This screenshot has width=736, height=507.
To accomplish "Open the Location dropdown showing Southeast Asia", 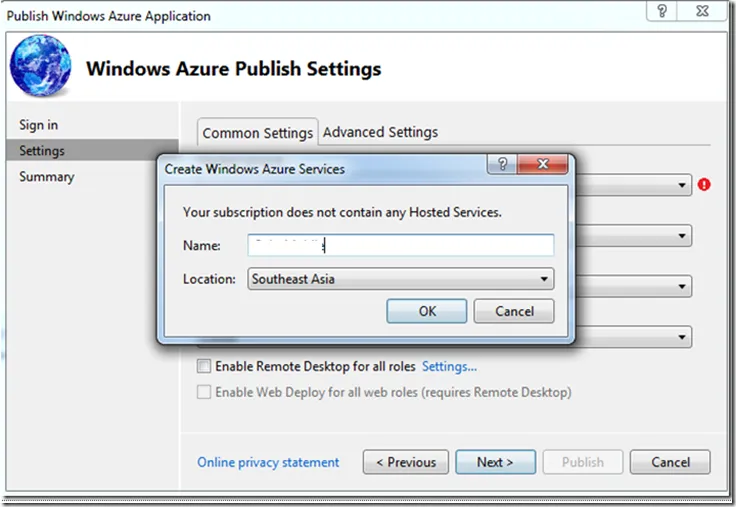I will click(x=400, y=279).
